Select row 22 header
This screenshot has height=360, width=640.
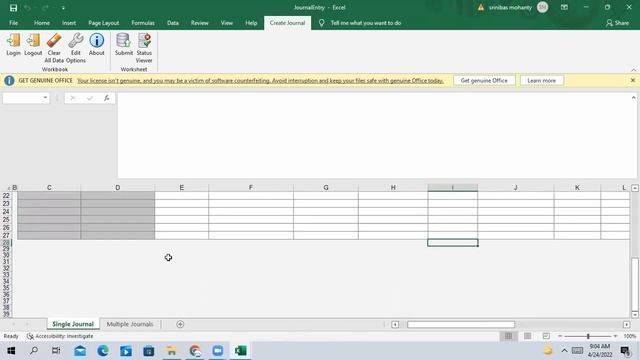[6, 196]
